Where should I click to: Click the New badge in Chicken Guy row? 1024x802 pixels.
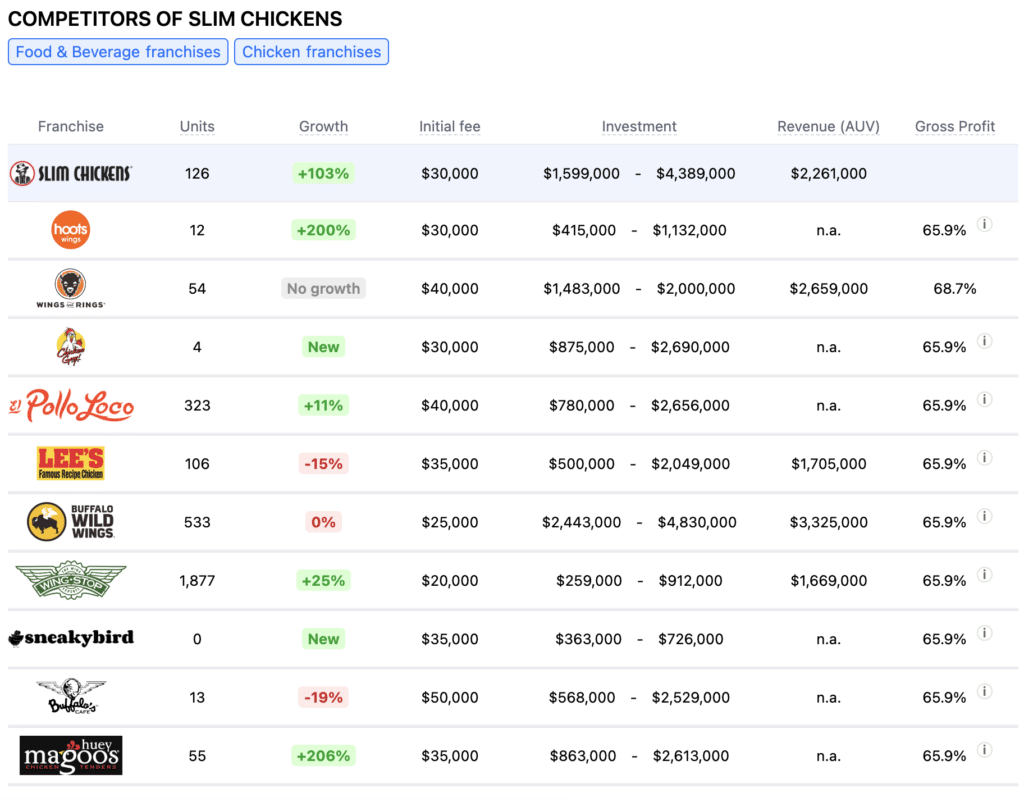coord(323,347)
